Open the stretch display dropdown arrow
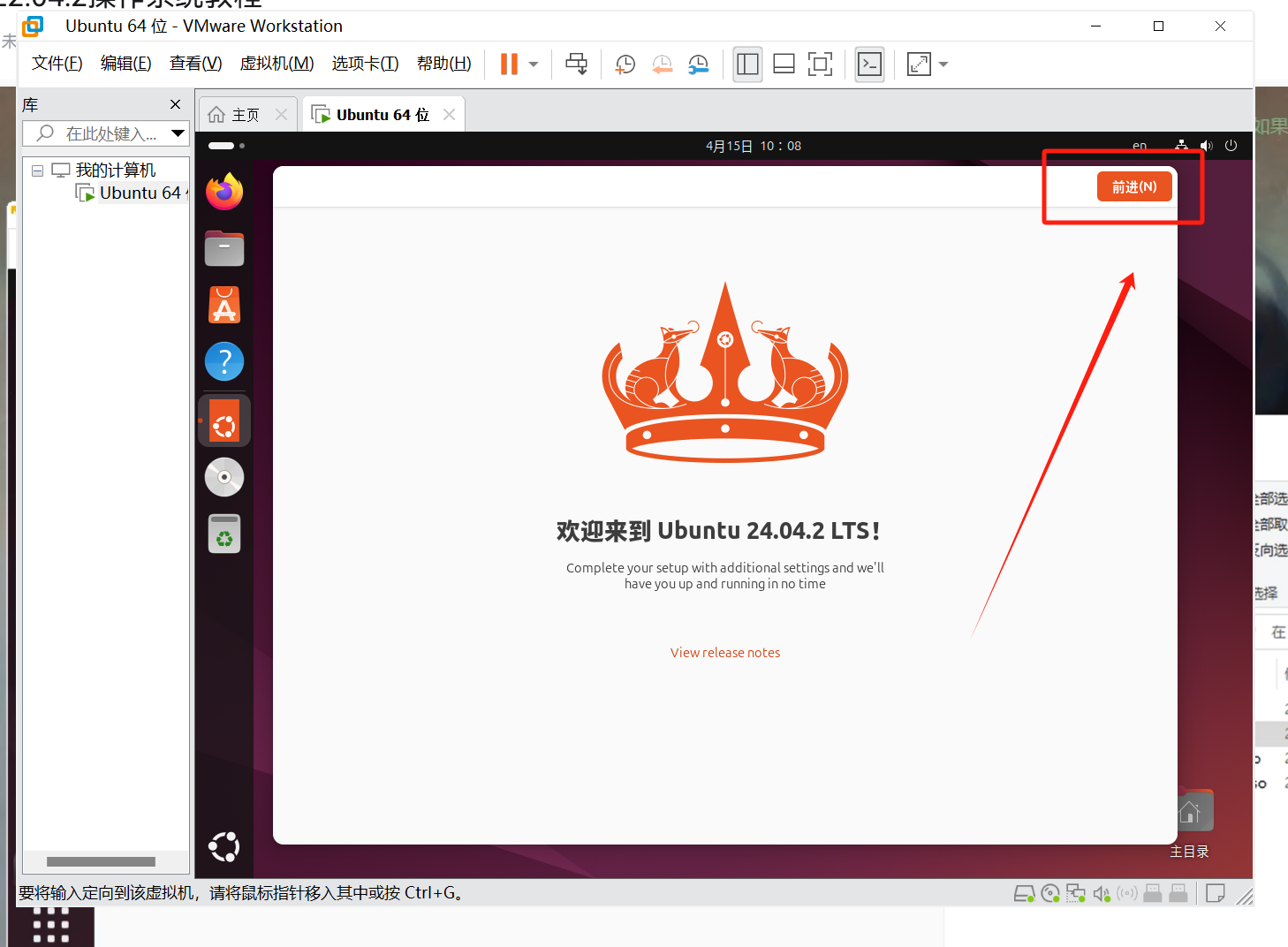The width and height of the screenshot is (1288, 947). pyautogui.click(x=943, y=64)
